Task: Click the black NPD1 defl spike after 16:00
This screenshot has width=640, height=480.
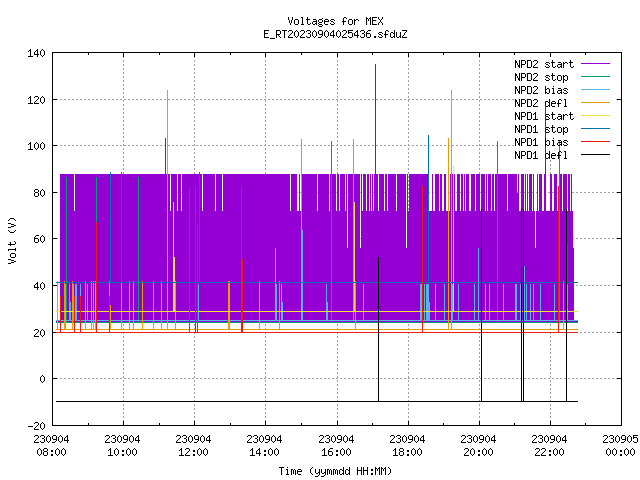Action: [x=378, y=329]
